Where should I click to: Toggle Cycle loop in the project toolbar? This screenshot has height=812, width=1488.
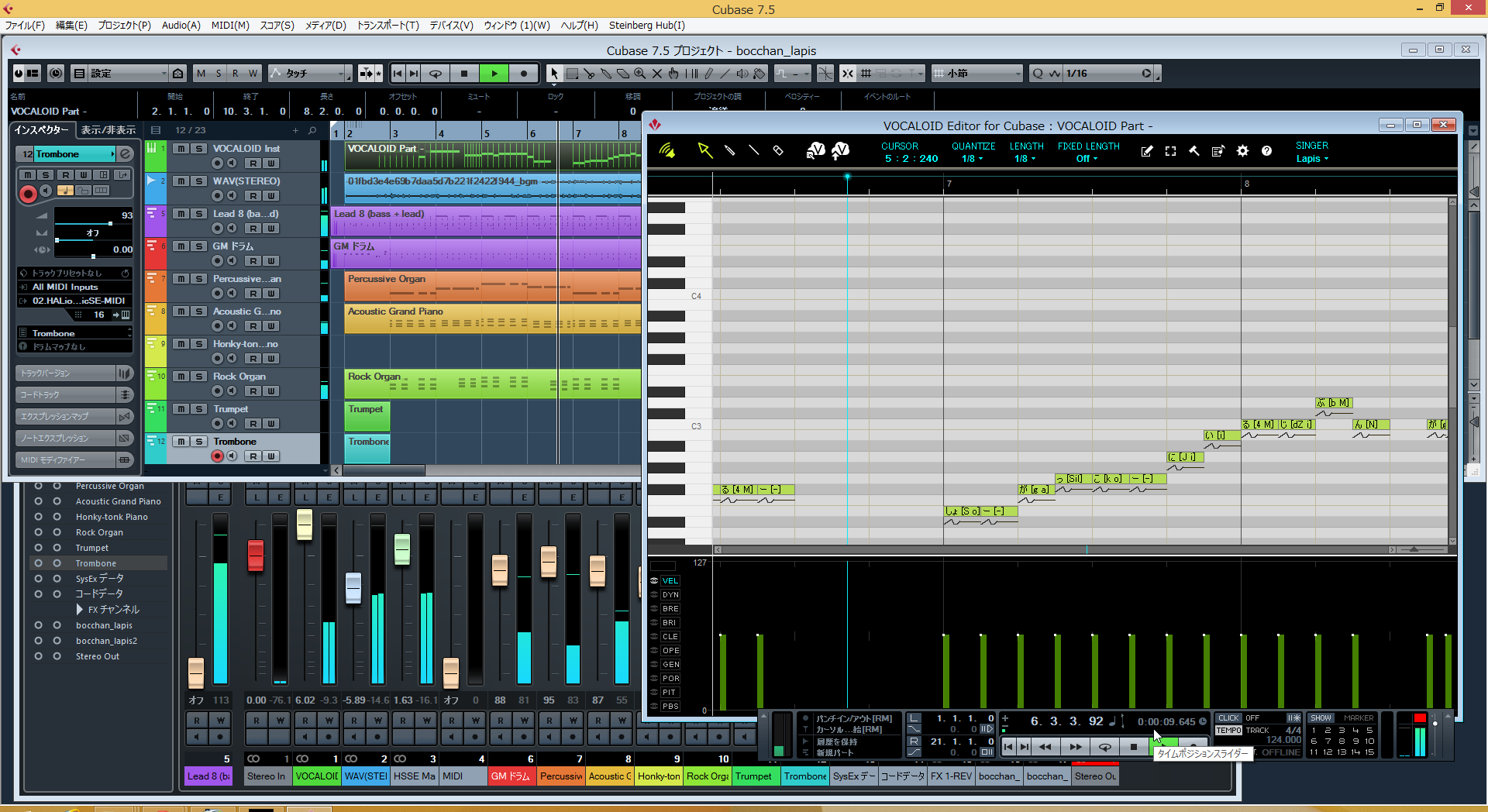(x=436, y=74)
